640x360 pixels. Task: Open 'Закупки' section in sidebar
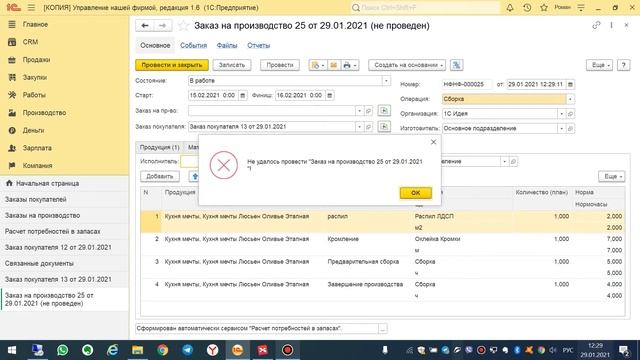35,77
